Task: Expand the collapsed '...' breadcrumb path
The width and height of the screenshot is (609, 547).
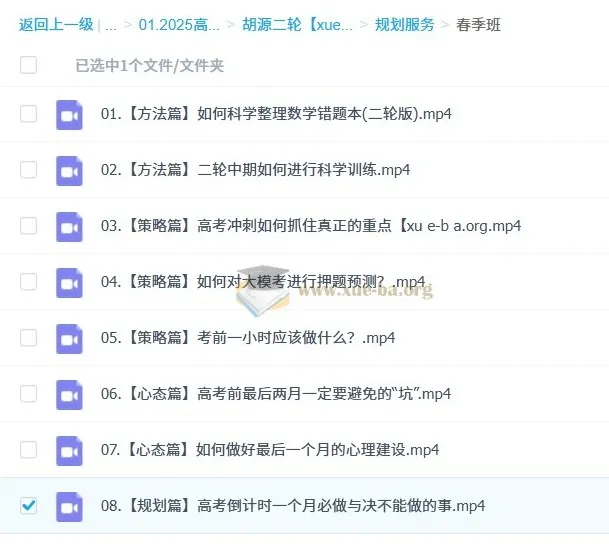Action: [111, 25]
